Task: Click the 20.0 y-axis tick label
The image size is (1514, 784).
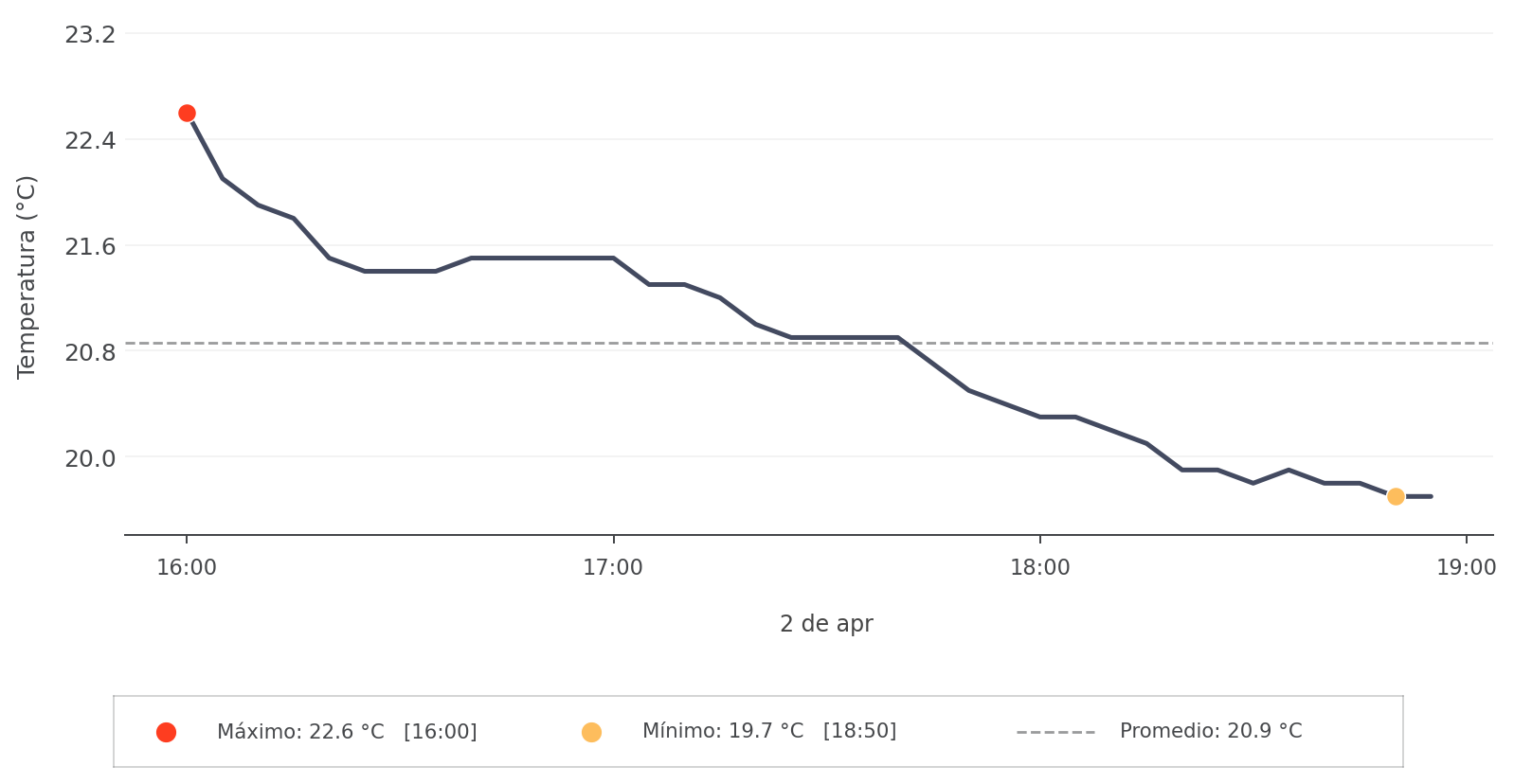Action: click(90, 458)
